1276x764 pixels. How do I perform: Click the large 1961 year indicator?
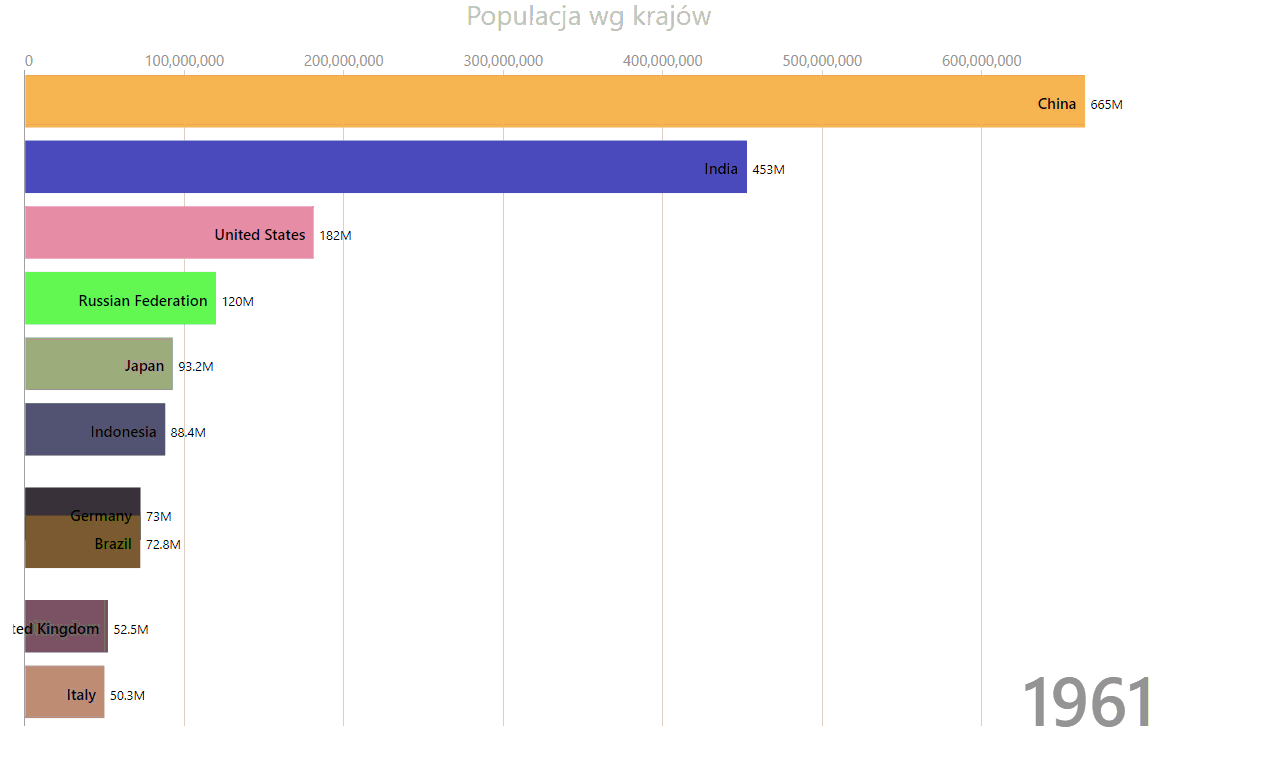click(x=1087, y=702)
